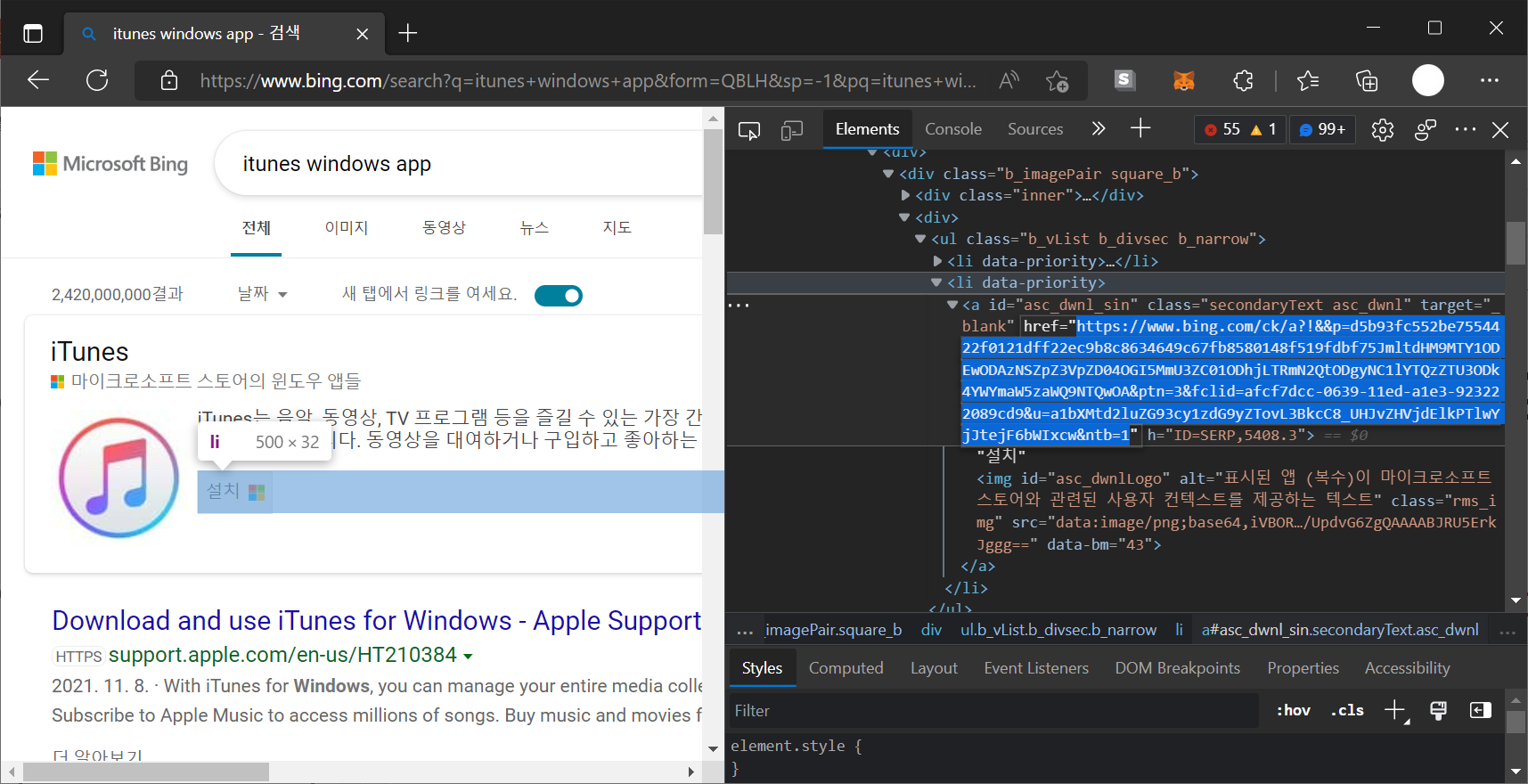Image resolution: width=1528 pixels, height=784 pixels.
Task: Select the 이미지 search tab
Action: tap(347, 228)
